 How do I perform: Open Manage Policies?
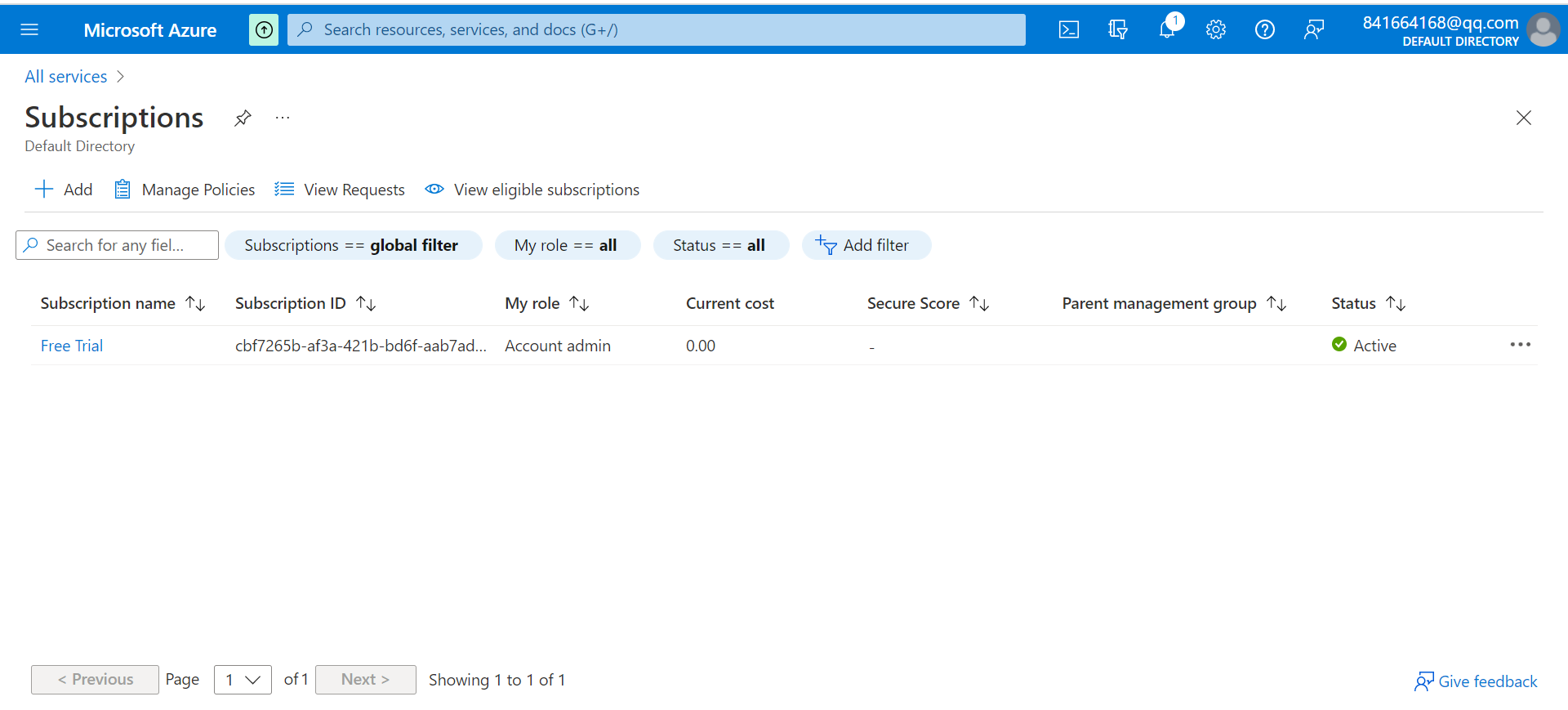tap(185, 190)
